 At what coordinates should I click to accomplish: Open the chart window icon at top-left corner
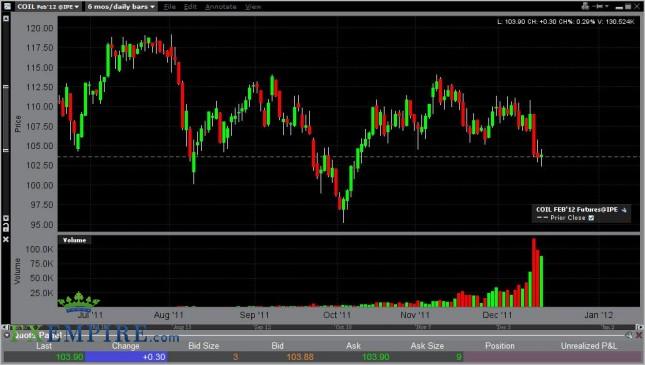[x=7, y=6]
